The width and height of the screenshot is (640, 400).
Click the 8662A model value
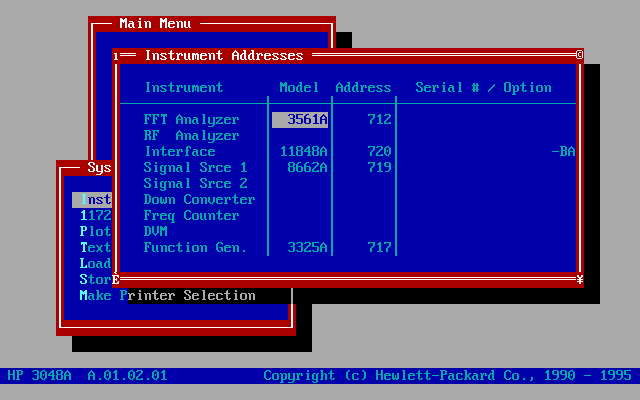(307, 167)
